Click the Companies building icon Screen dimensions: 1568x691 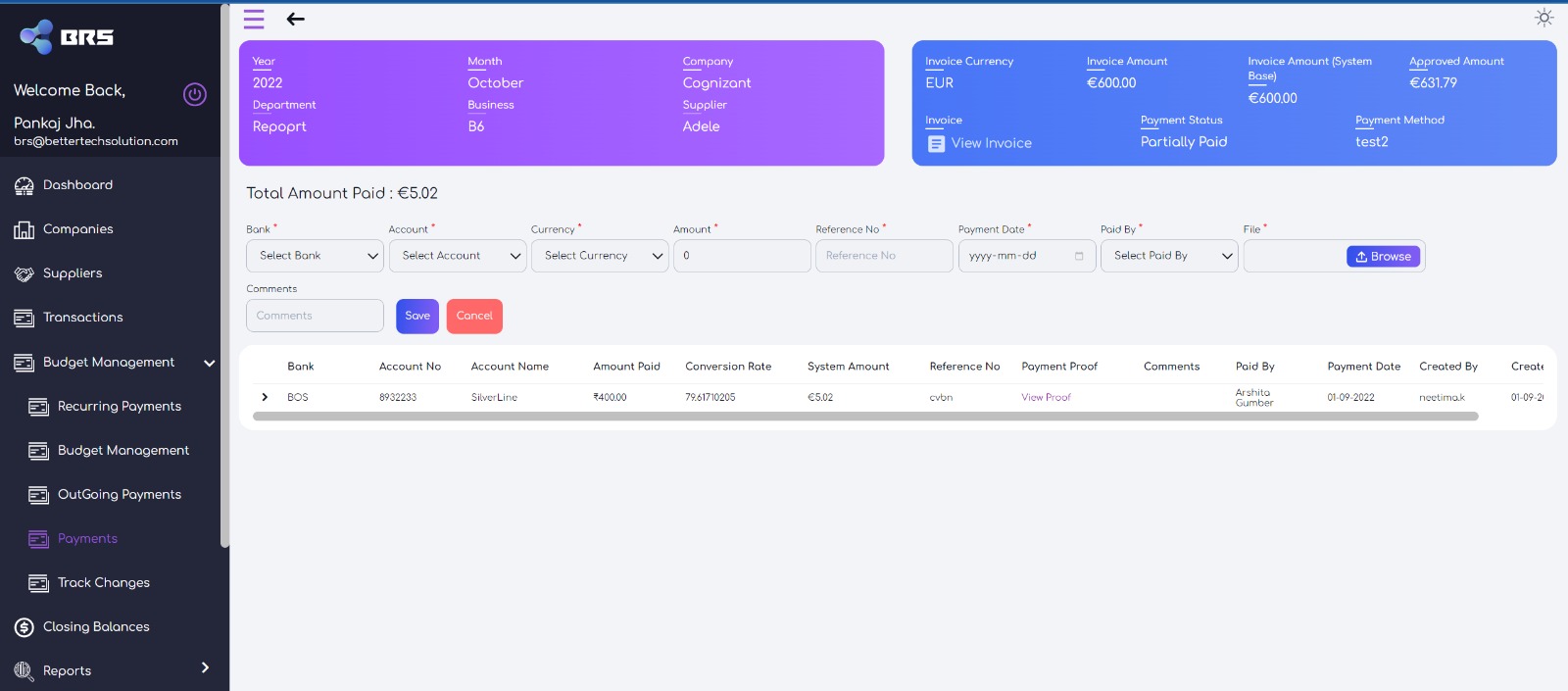pyautogui.click(x=24, y=230)
